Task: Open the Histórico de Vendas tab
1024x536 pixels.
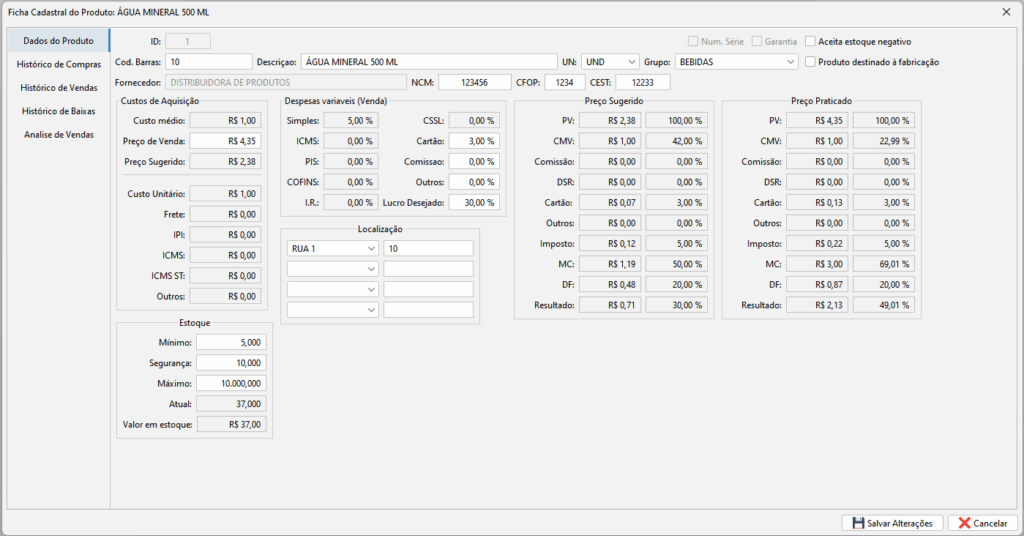Action: coord(58,88)
